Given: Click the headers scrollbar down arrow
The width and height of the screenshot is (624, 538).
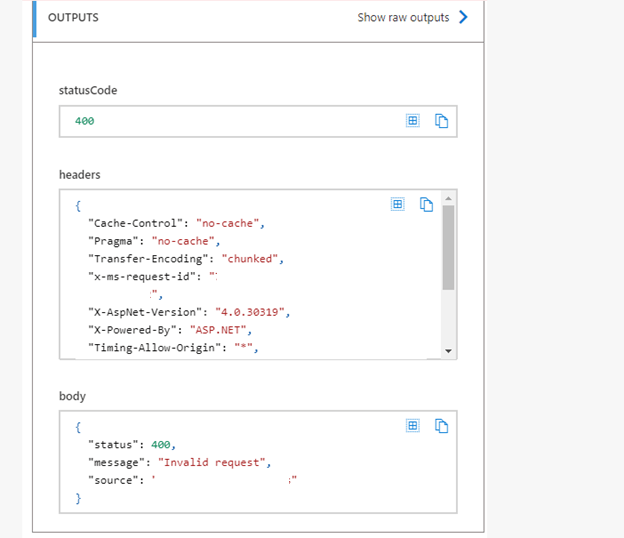Looking at the screenshot, I should pyautogui.click(x=448, y=351).
